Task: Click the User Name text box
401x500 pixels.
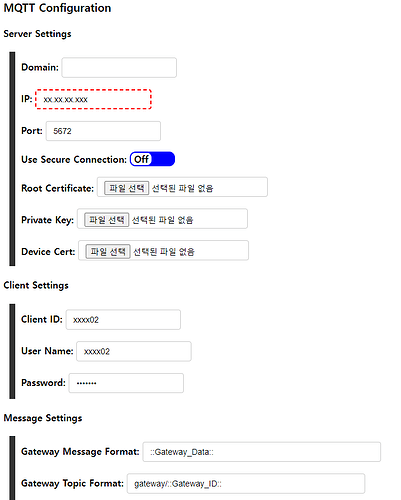Action: point(134,351)
